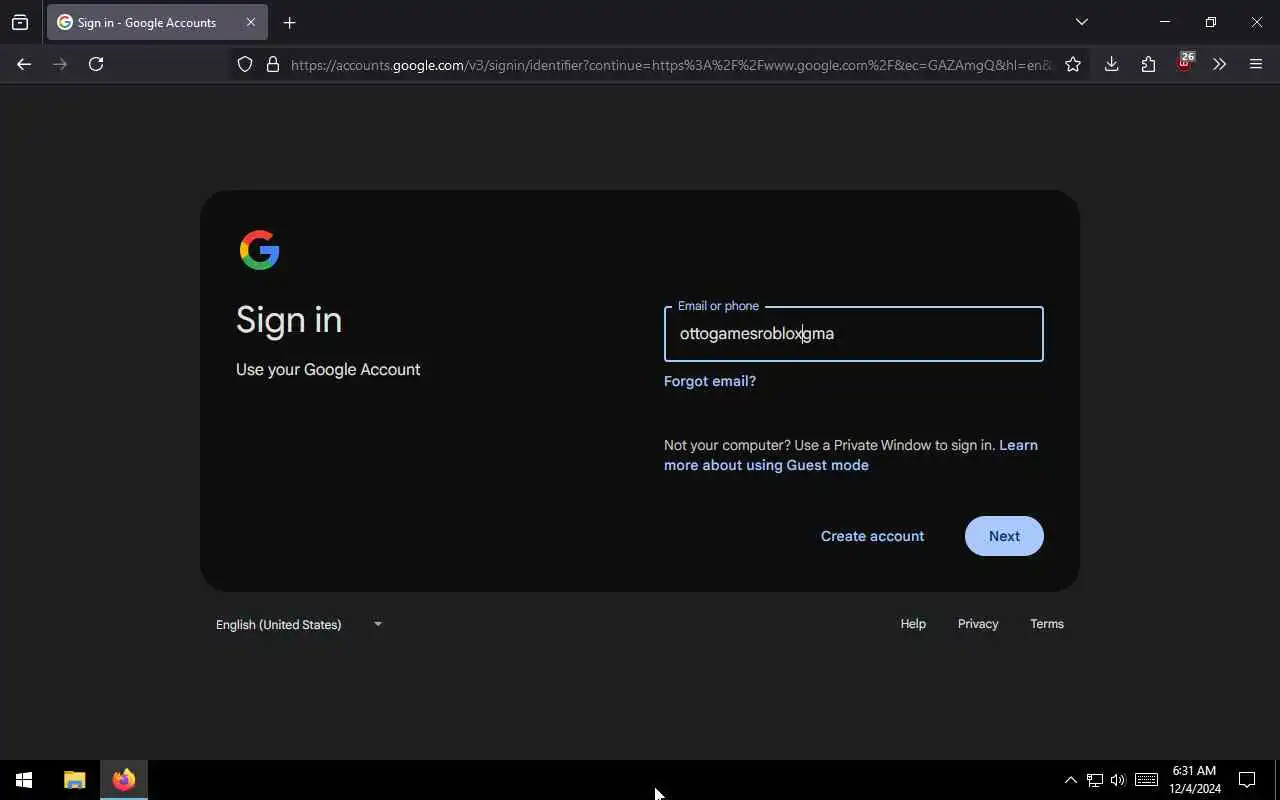The height and width of the screenshot is (800, 1280).
Task: Bookmark this page with star icon
Action: (x=1073, y=64)
